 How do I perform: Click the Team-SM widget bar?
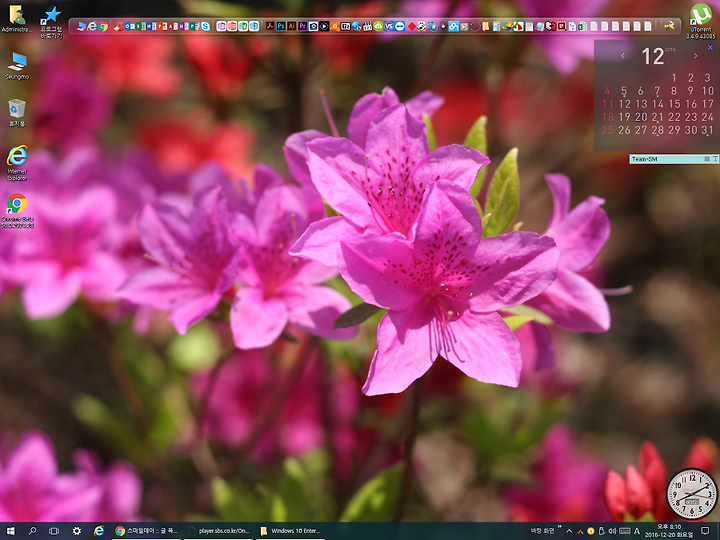674,159
